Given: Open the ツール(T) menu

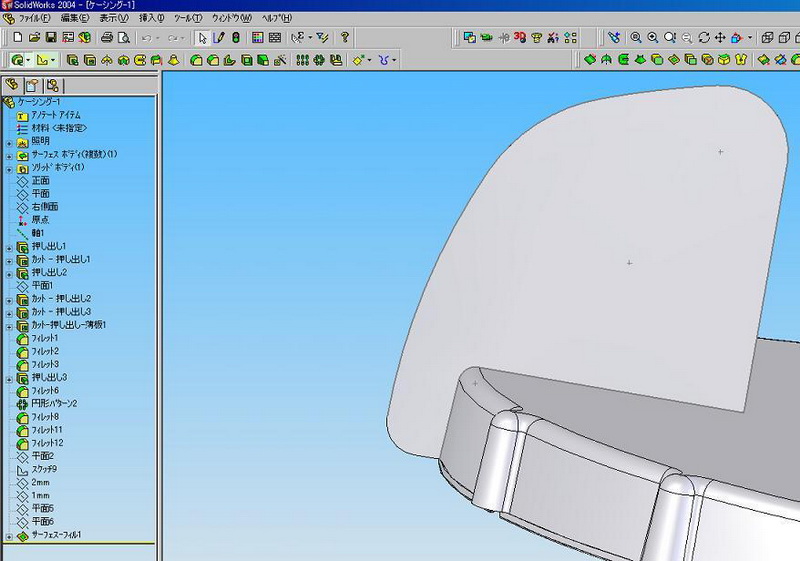Looking at the screenshot, I should (x=188, y=18).
